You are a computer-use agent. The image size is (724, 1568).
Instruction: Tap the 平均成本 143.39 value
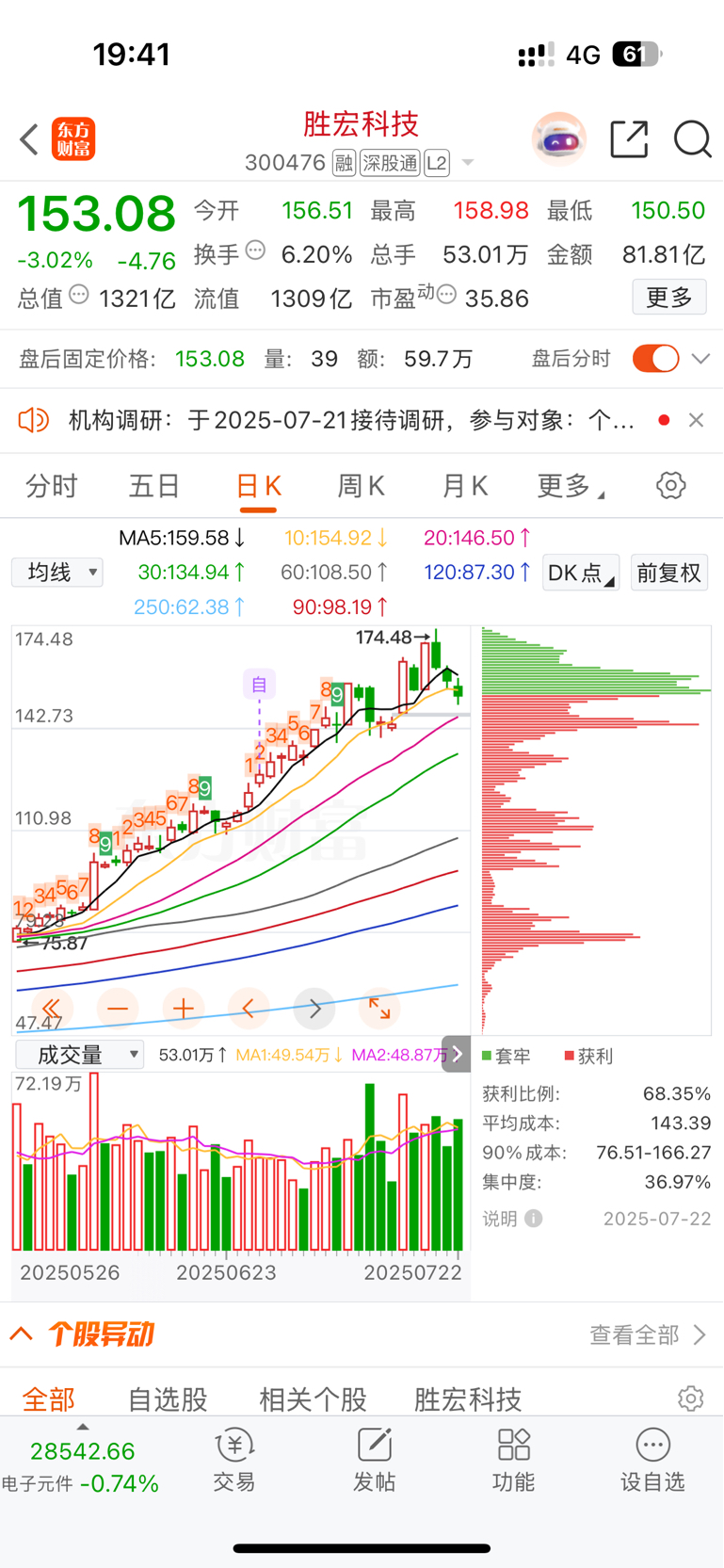click(x=681, y=1123)
